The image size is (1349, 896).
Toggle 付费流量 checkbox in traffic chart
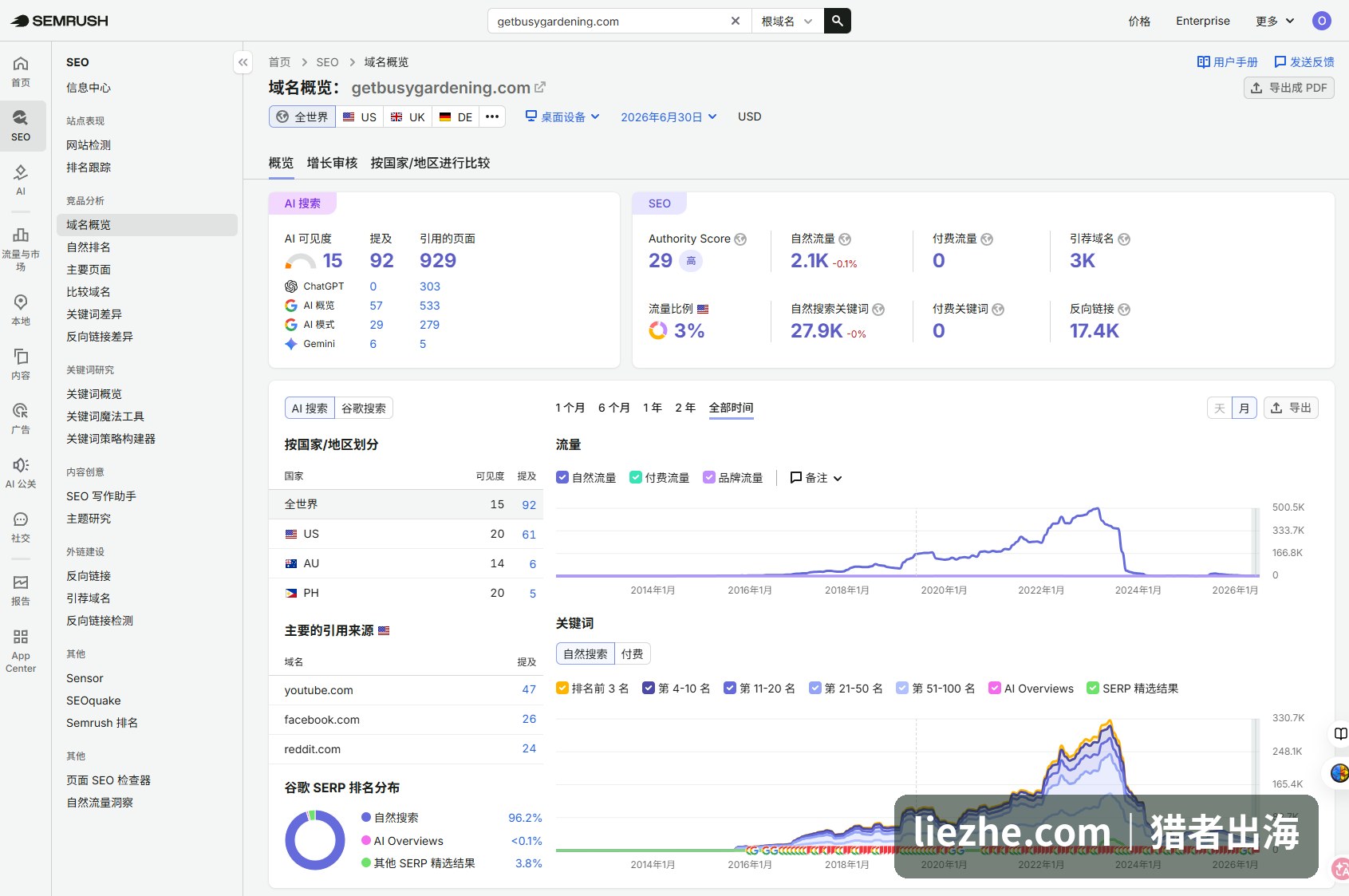coord(636,477)
